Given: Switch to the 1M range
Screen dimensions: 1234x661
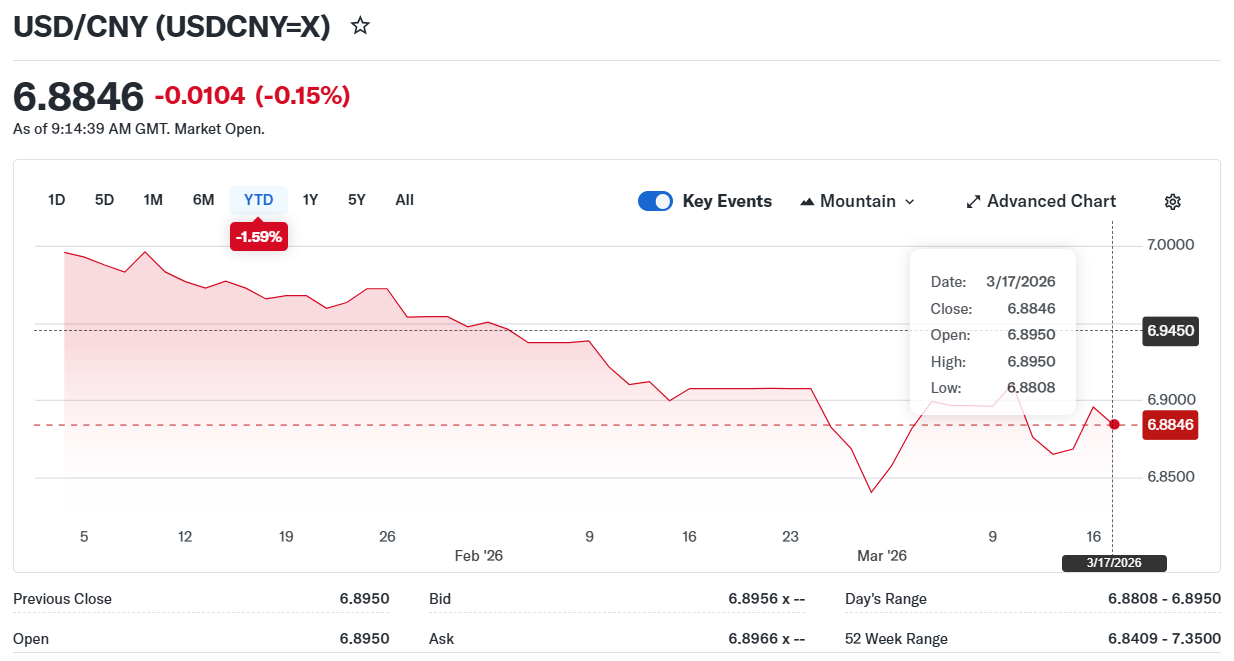Looking at the screenshot, I should coord(153,200).
